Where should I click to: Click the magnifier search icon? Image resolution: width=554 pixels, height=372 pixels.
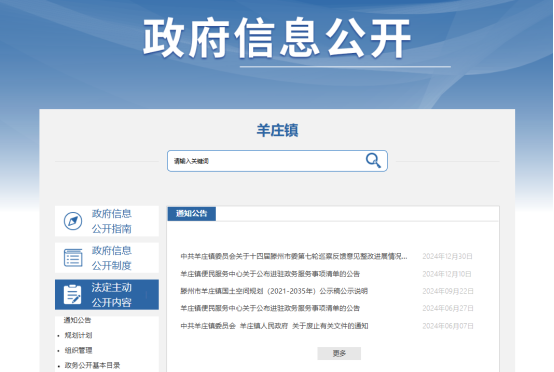pos(373,160)
